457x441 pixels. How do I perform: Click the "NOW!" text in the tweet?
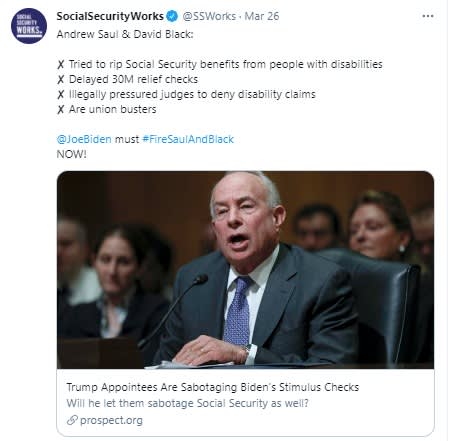[72, 154]
